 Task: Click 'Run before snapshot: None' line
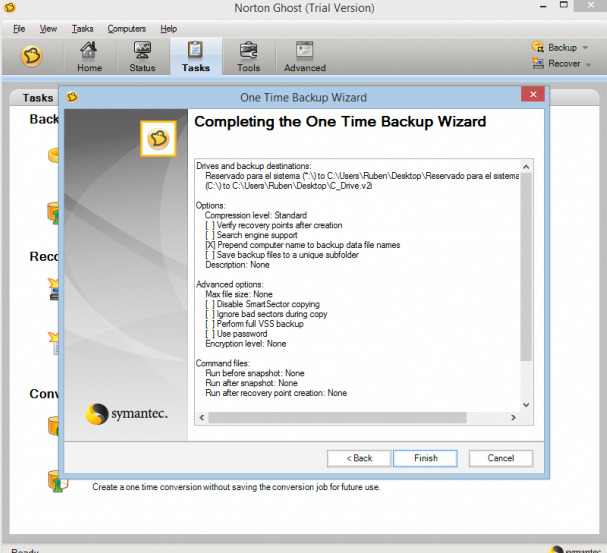(255, 373)
